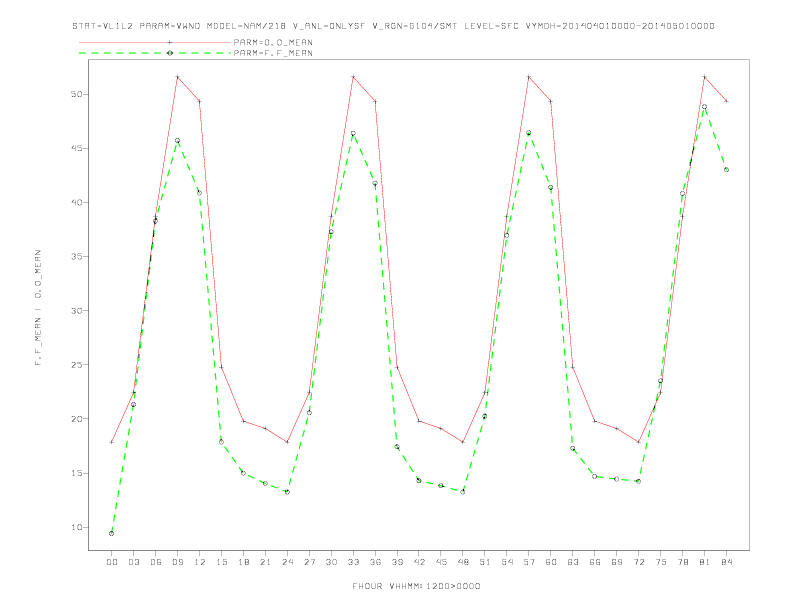Click x-axis tick label 21
Image resolution: width=792 pixels, height=612 pixels.
tap(265, 562)
